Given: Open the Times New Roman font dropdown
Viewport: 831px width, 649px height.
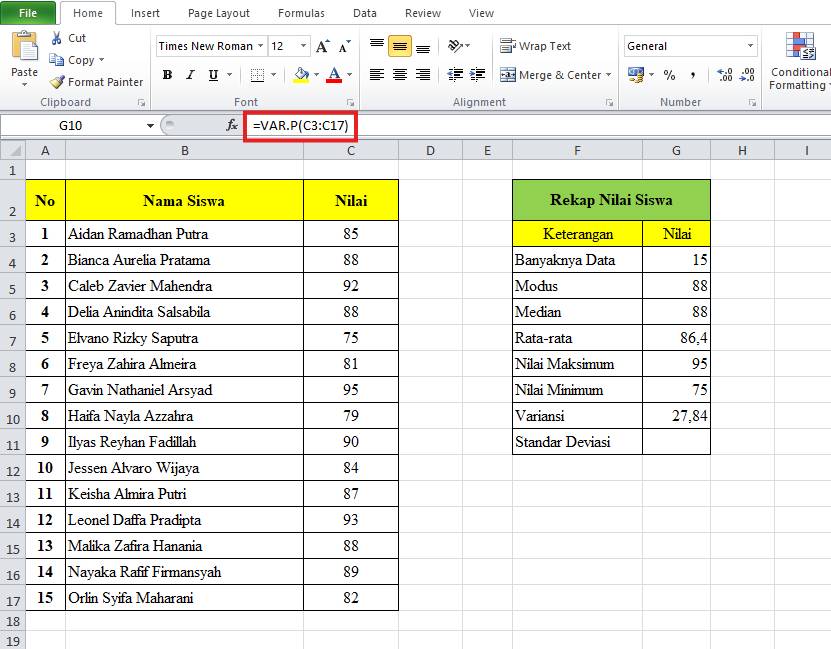Looking at the screenshot, I should [260, 46].
